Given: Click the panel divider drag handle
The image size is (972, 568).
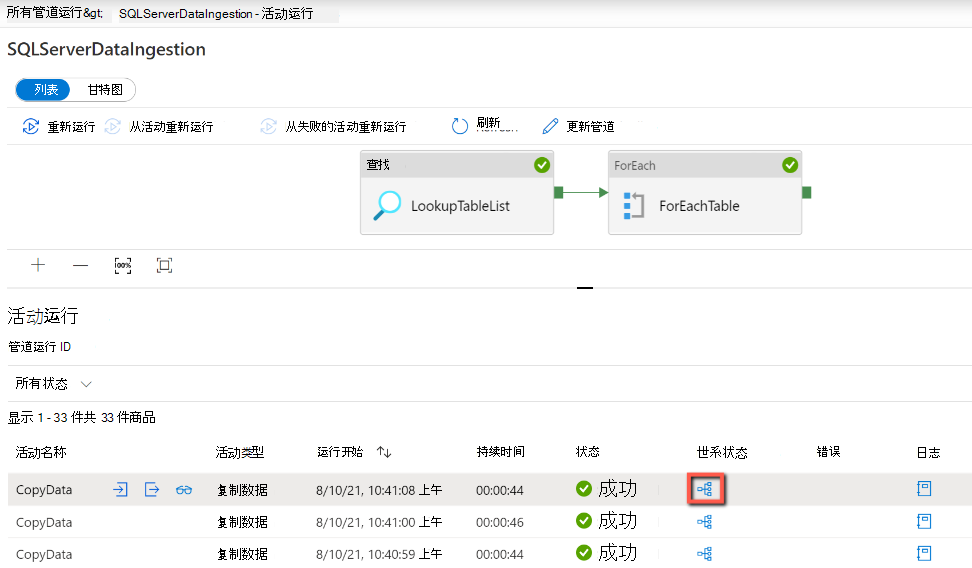Looking at the screenshot, I should [585, 288].
